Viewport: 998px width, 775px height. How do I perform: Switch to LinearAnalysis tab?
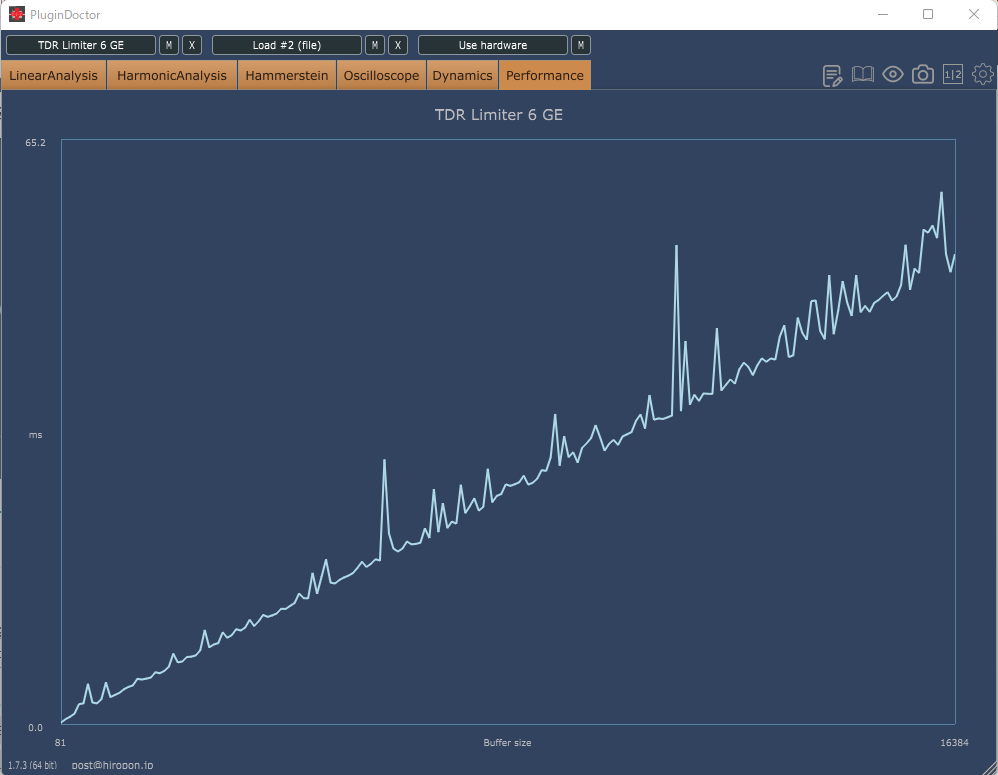pyautogui.click(x=53, y=75)
